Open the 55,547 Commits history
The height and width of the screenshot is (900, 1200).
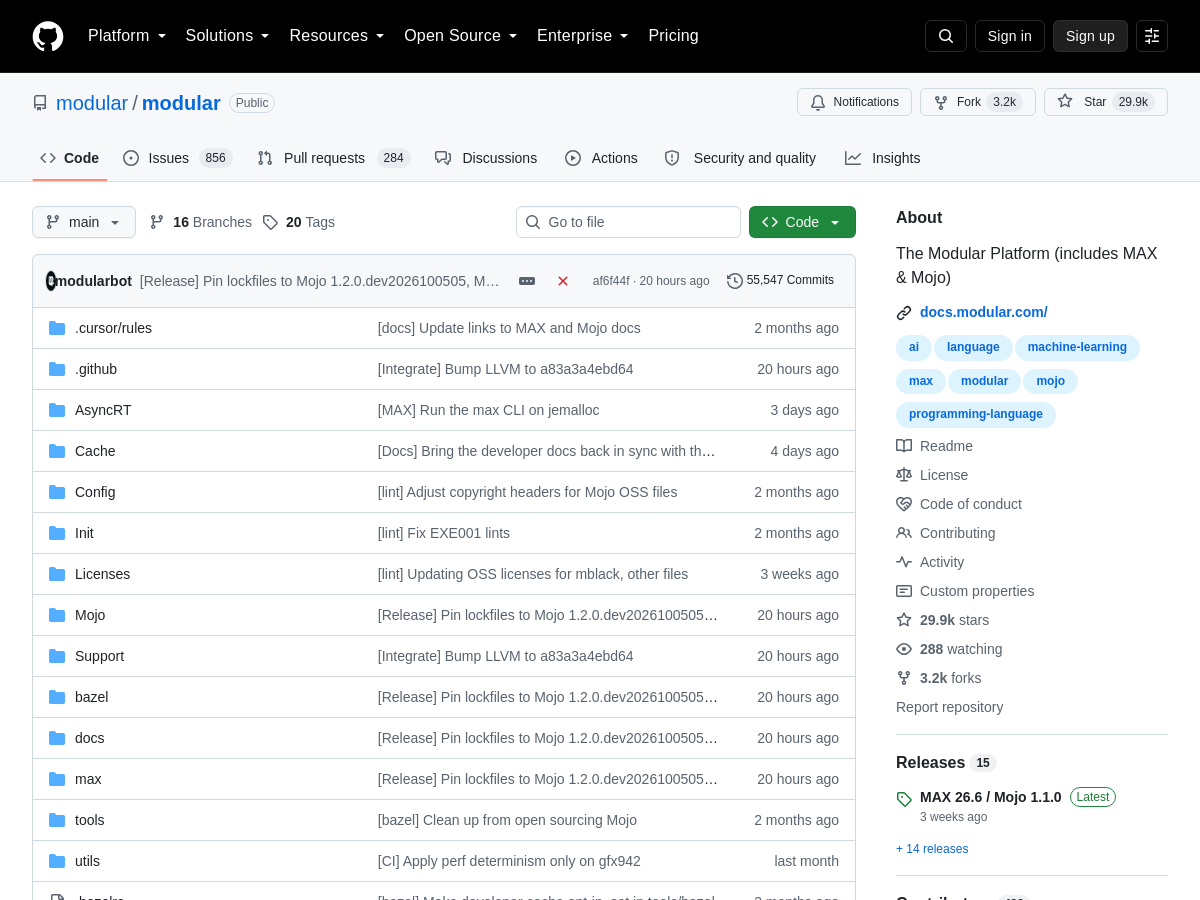point(780,281)
